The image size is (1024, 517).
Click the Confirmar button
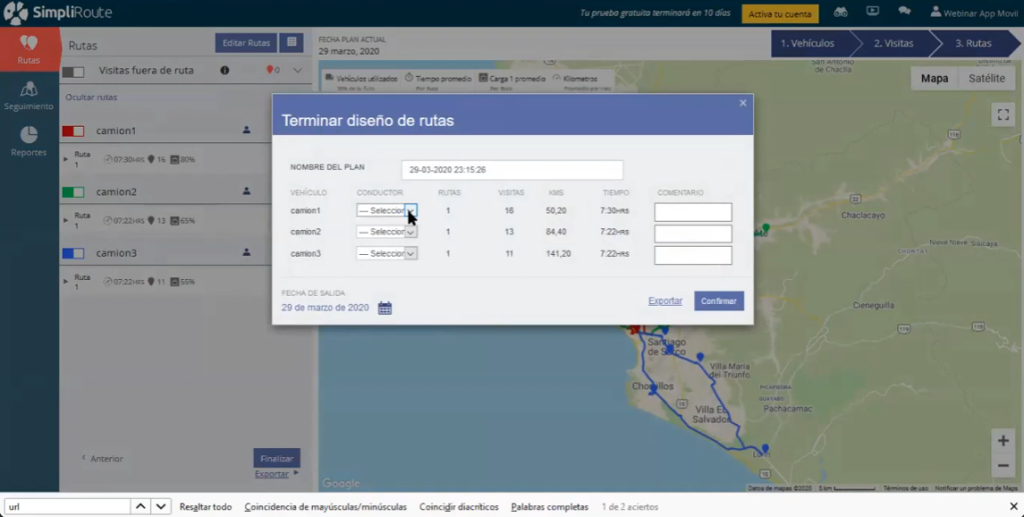[719, 301]
